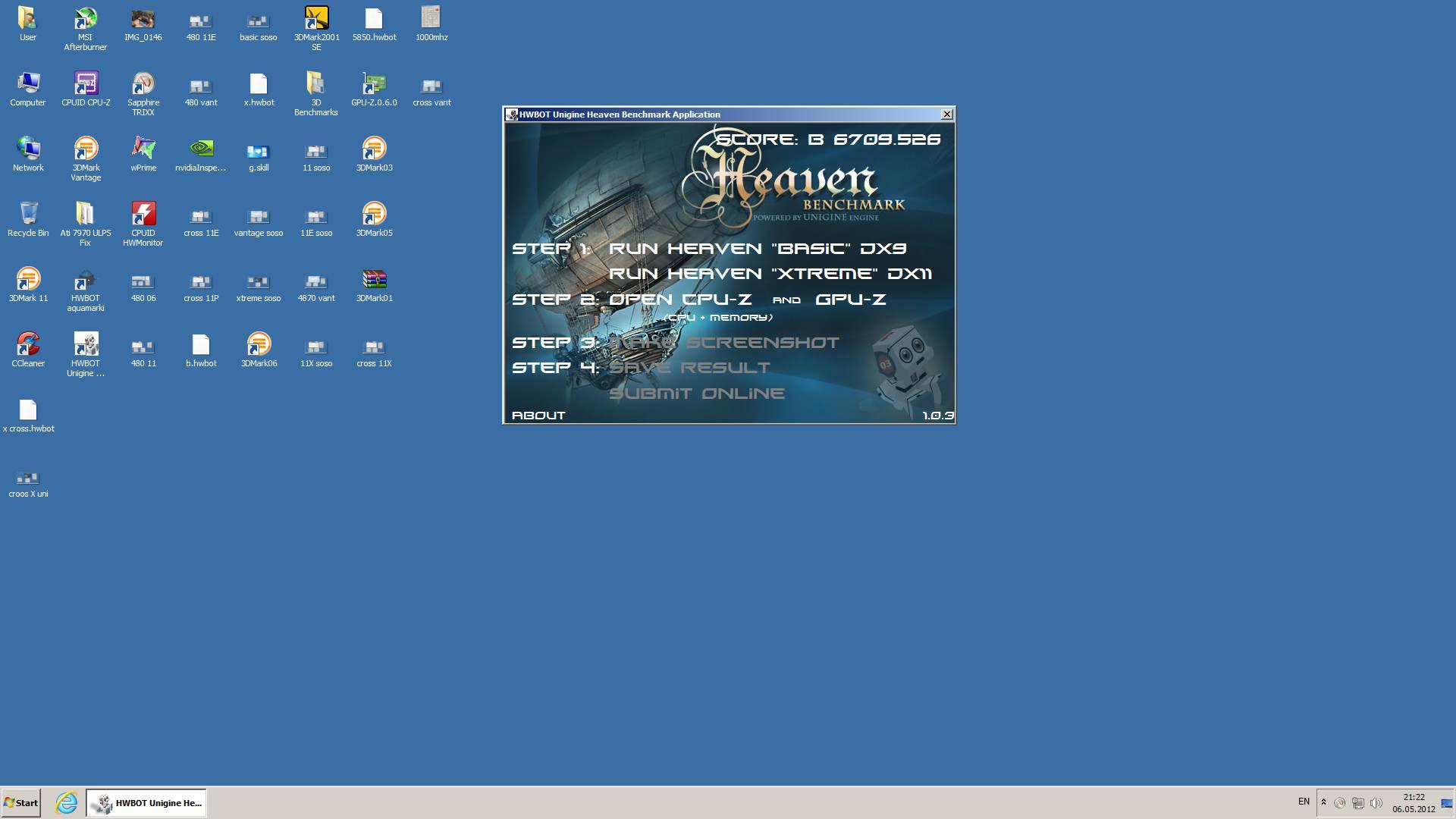Run Heaven "Xtreme" DX11 benchmark

(x=770, y=274)
